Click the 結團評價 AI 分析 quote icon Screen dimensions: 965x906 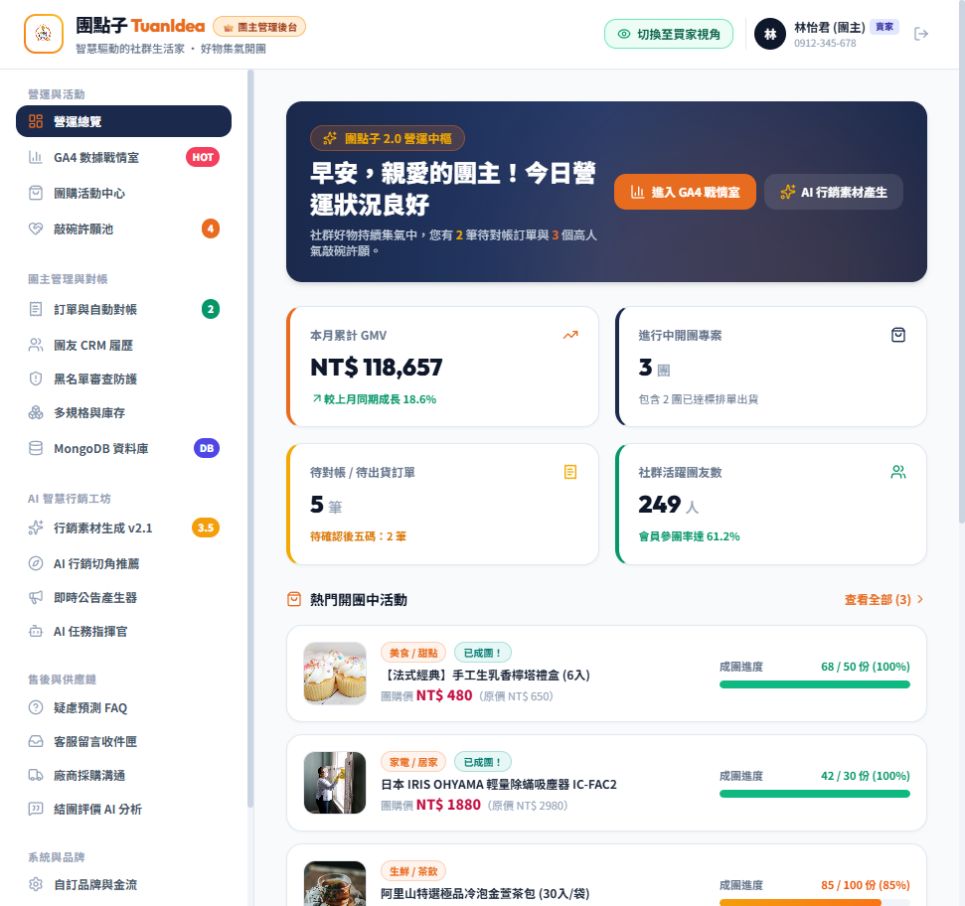[36, 809]
